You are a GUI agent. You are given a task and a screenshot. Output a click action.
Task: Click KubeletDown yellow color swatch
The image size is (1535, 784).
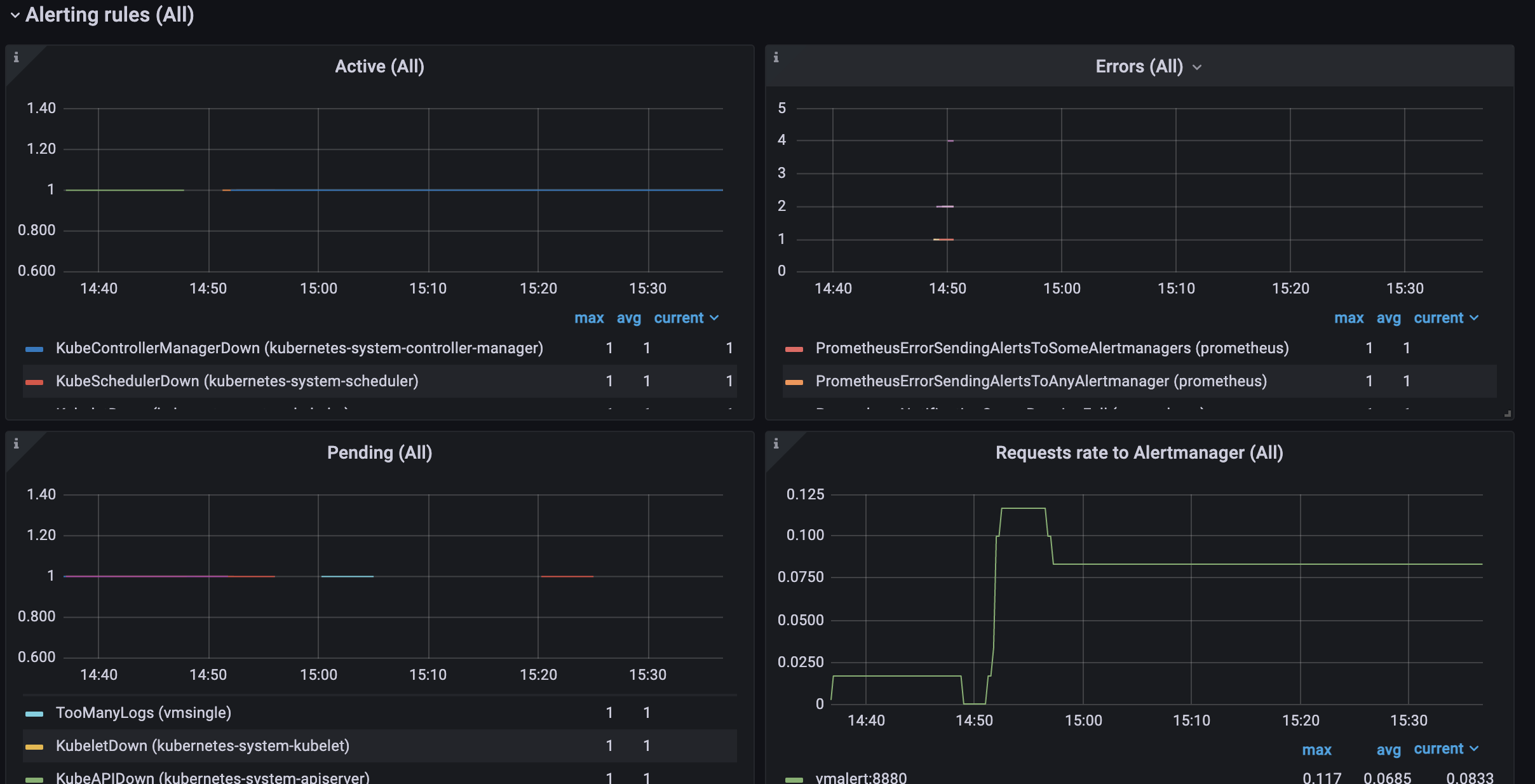(34, 747)
